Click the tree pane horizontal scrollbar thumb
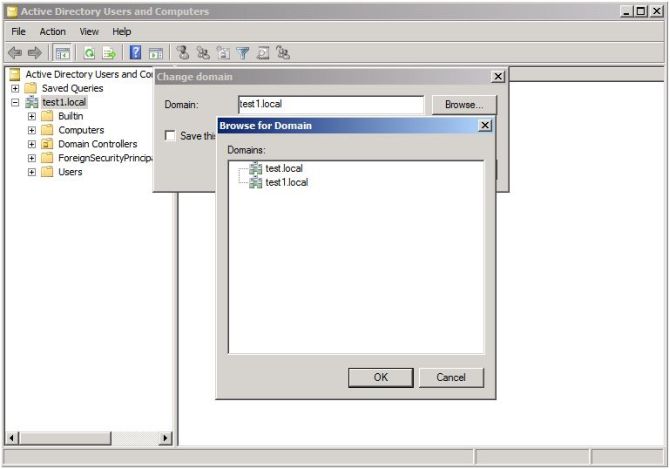 coord(64,438)
